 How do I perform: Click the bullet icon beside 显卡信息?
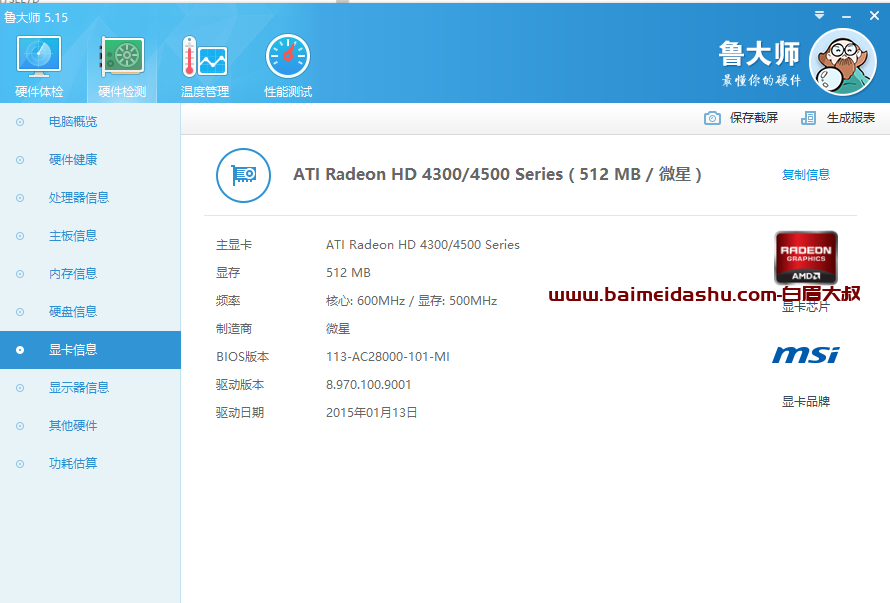(20, 350)
